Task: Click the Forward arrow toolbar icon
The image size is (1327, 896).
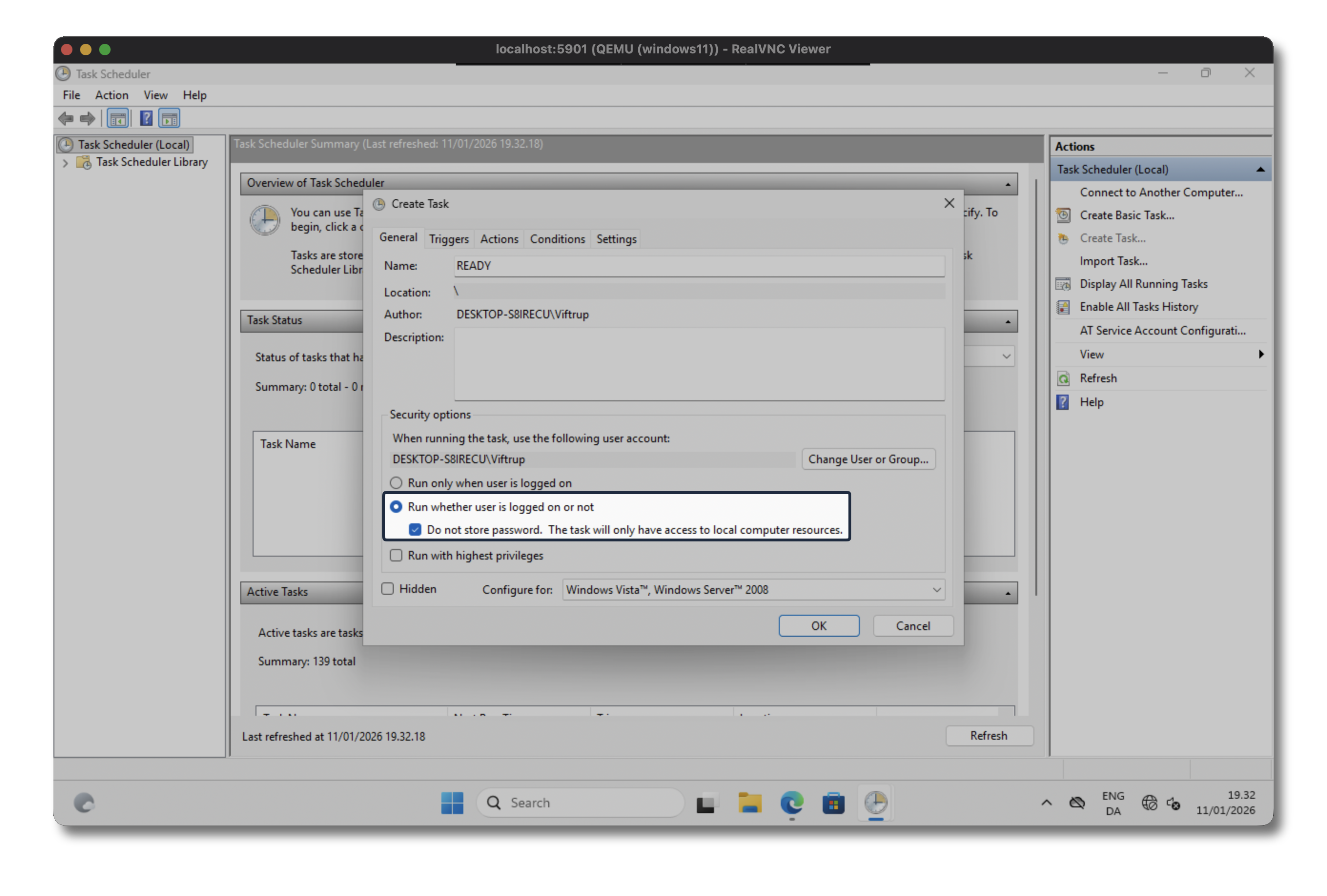Action: point(87,119)
